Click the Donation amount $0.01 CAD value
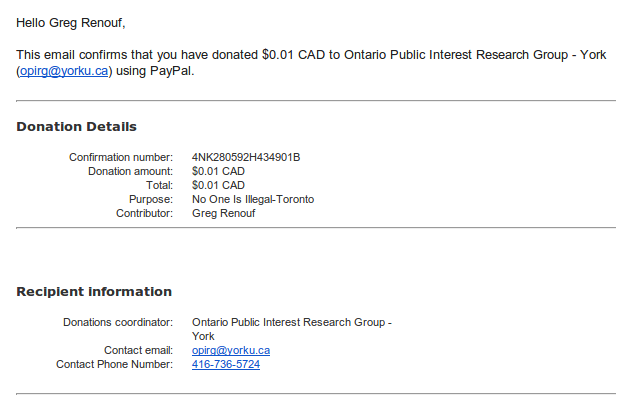The image size is (638, 399). (218, 171)
